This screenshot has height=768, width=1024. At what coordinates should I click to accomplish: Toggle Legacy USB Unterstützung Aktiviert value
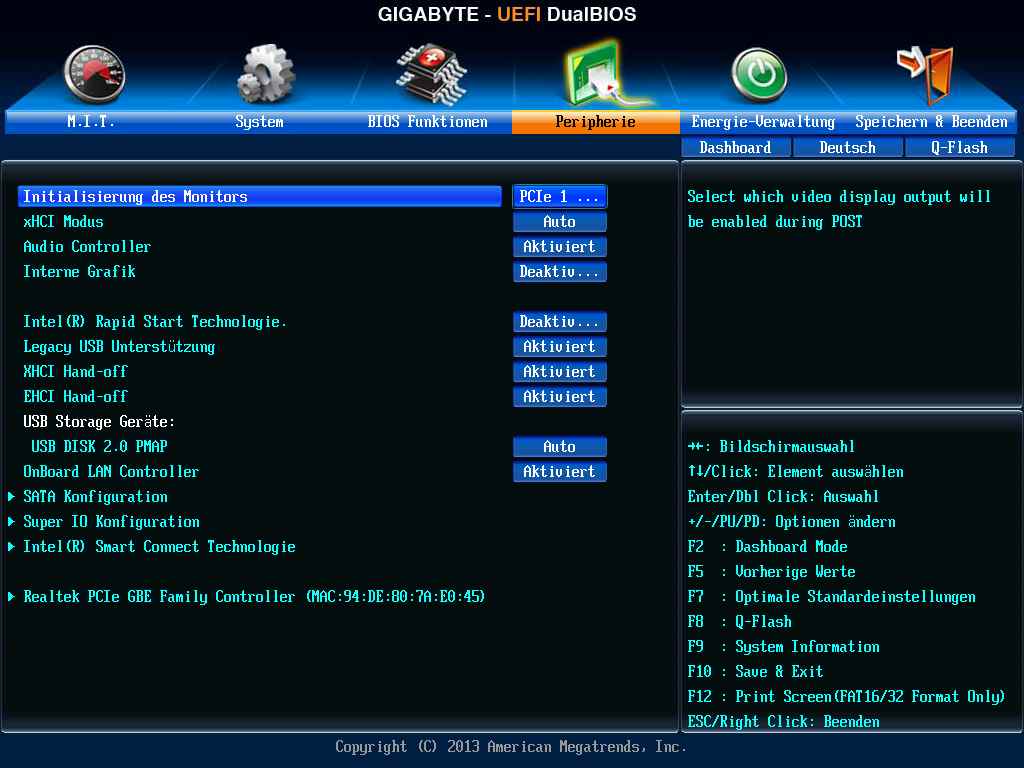pyautogui.click(x=560, y=347)
